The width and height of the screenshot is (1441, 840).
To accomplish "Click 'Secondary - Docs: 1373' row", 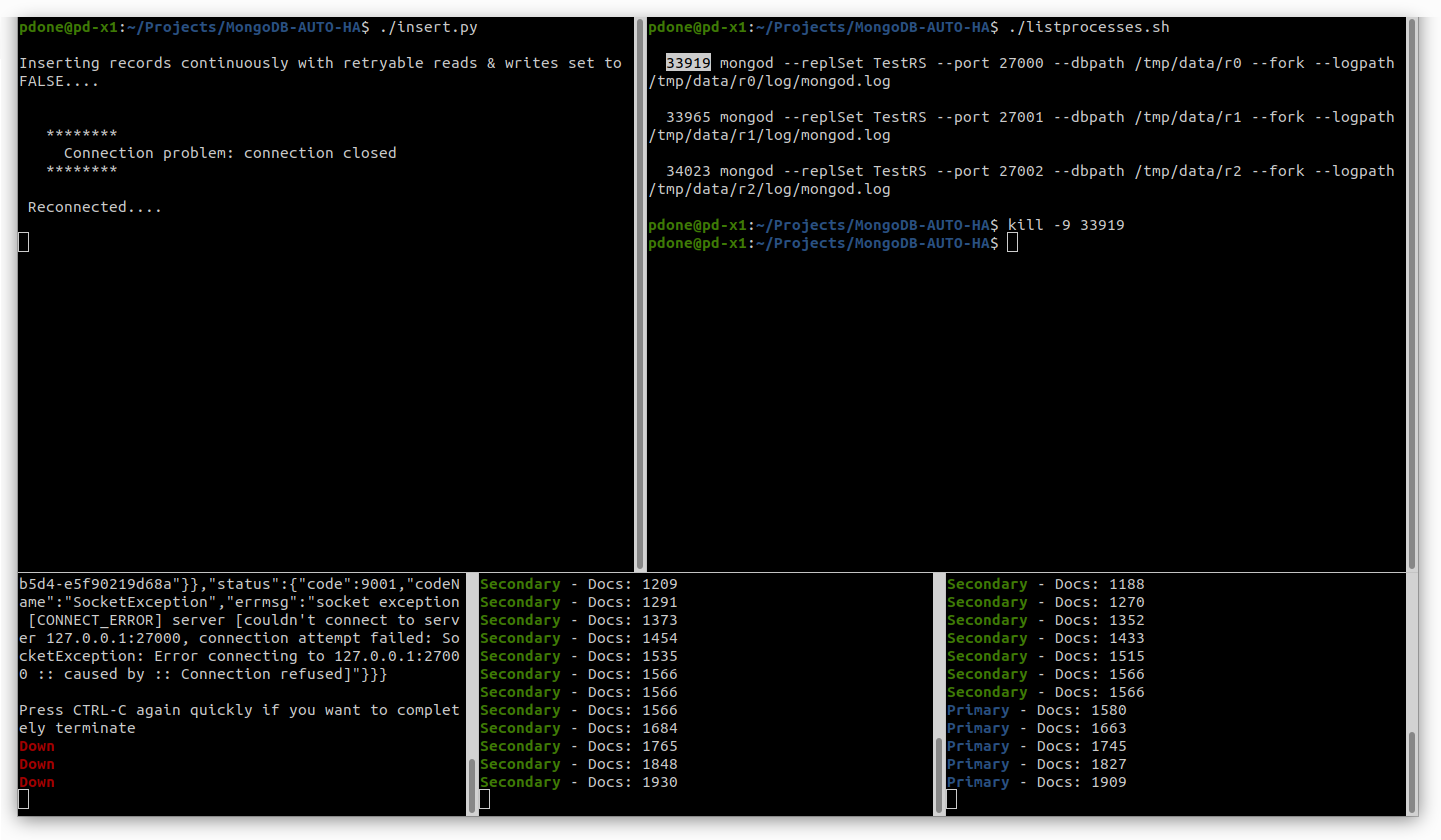I will (x=579, y=620).
